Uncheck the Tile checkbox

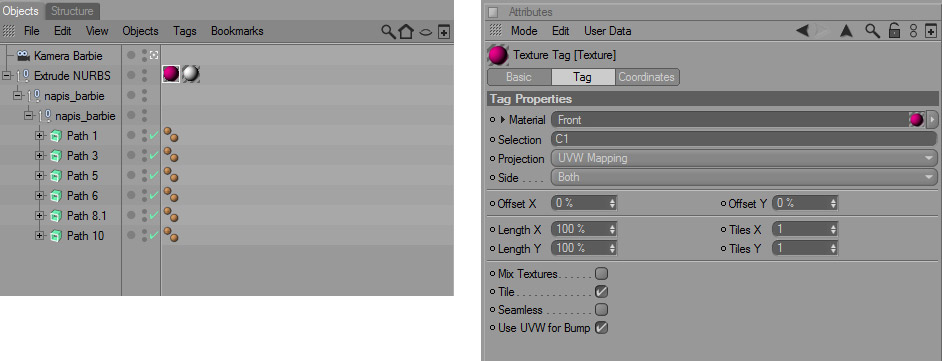point(601,292)
